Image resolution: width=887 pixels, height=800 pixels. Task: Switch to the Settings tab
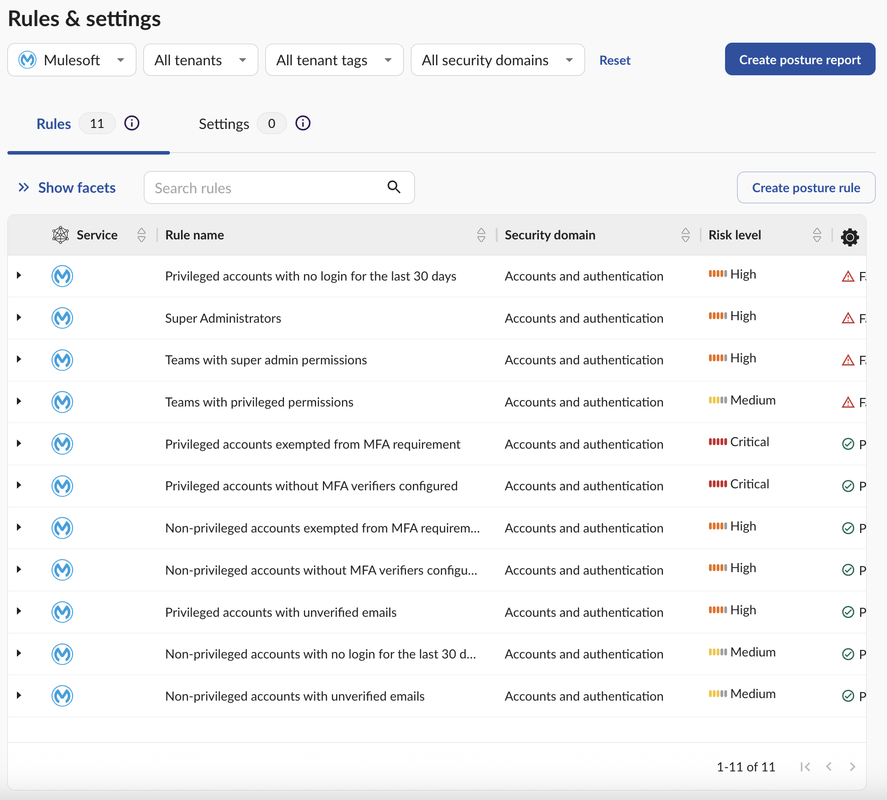224,124
